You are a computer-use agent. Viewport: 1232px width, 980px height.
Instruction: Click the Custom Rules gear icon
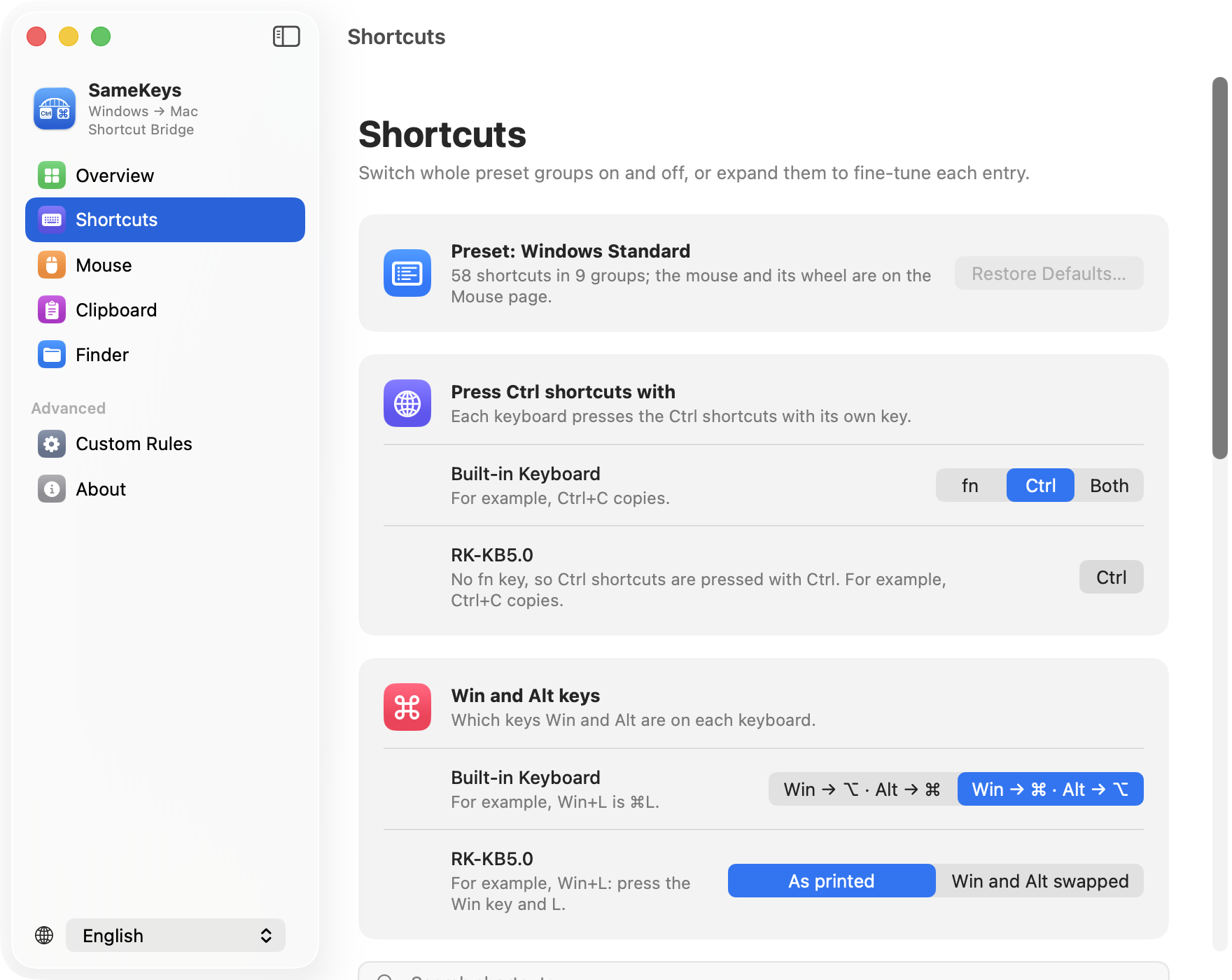52,444
